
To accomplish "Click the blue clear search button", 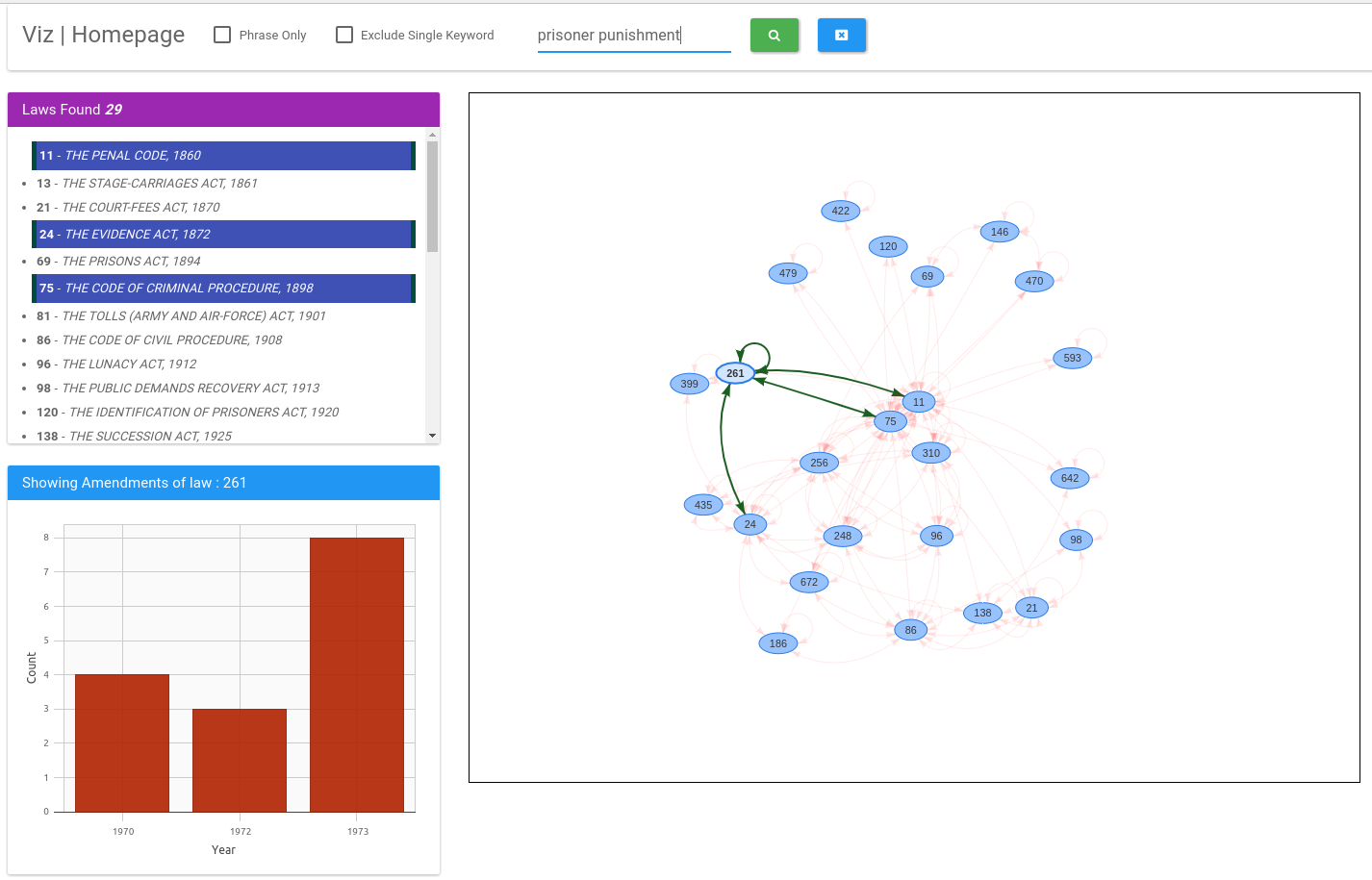I will point(842,36).
